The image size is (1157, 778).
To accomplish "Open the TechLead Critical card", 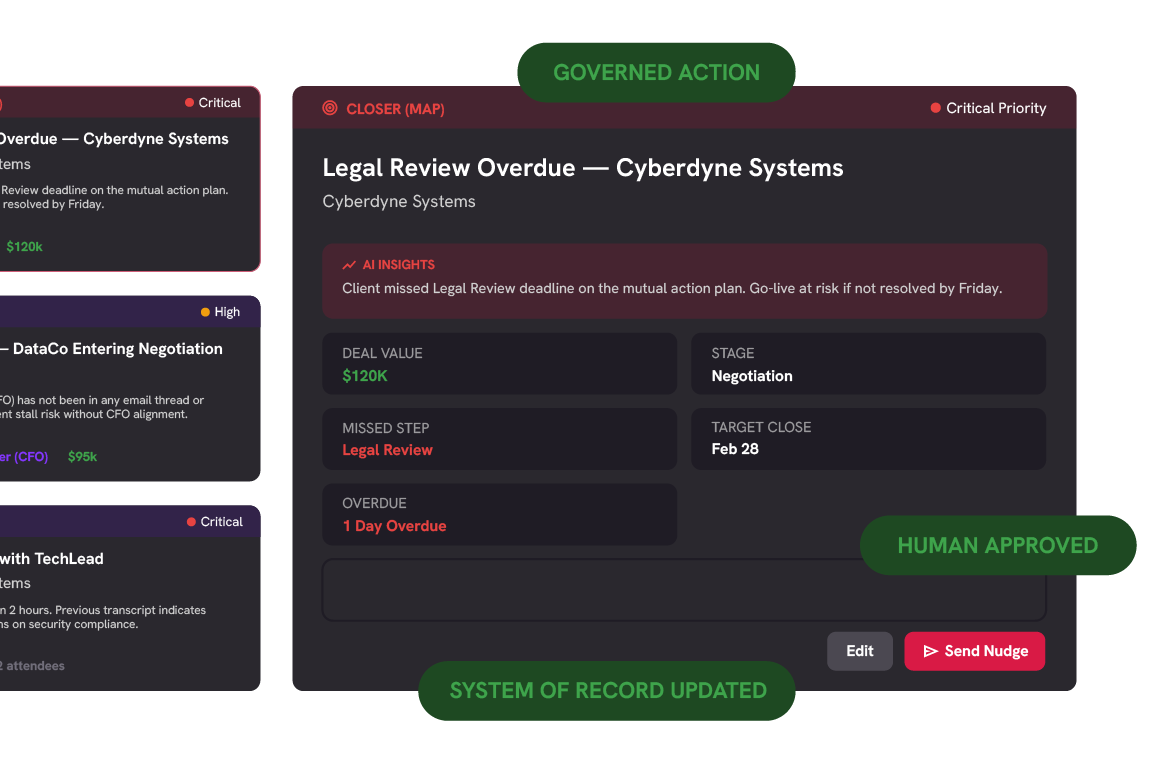I will point(130,598).
